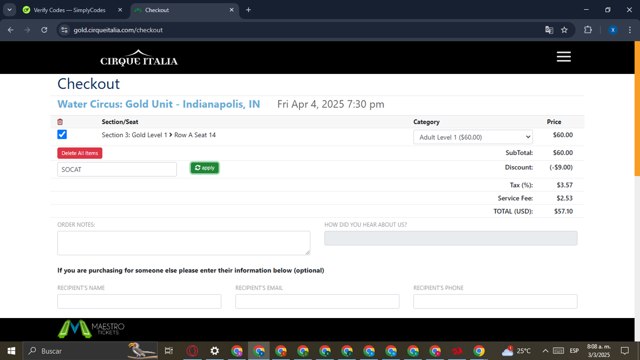Select the Checkout browser tab
The height and width of the screenshot is (360, 640).
pyautogui.click(x=184, y=10)
